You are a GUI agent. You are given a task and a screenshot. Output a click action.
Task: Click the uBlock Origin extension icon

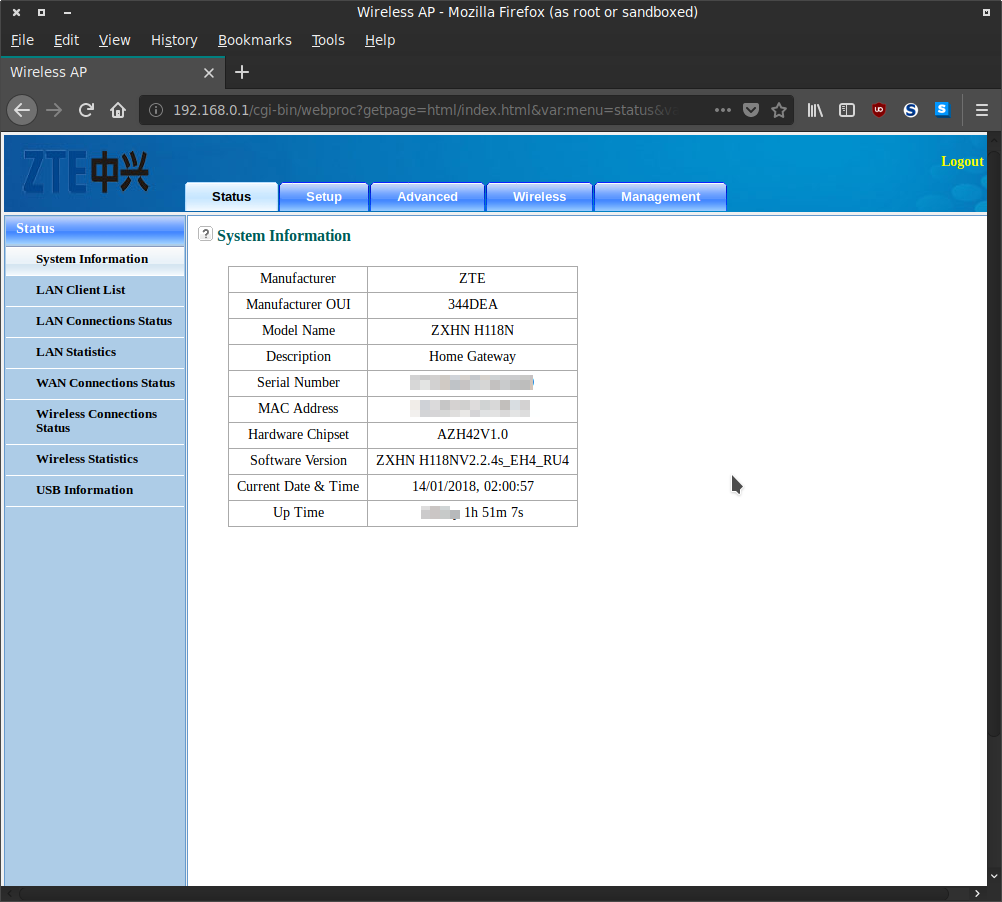[879, 110]
